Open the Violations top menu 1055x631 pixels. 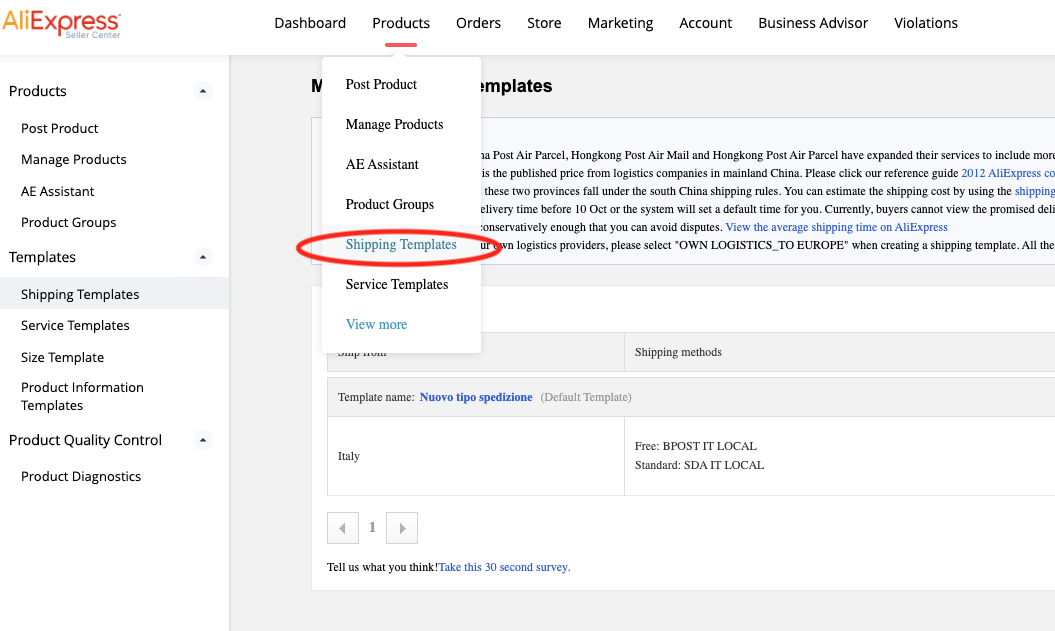click(925, 23)
